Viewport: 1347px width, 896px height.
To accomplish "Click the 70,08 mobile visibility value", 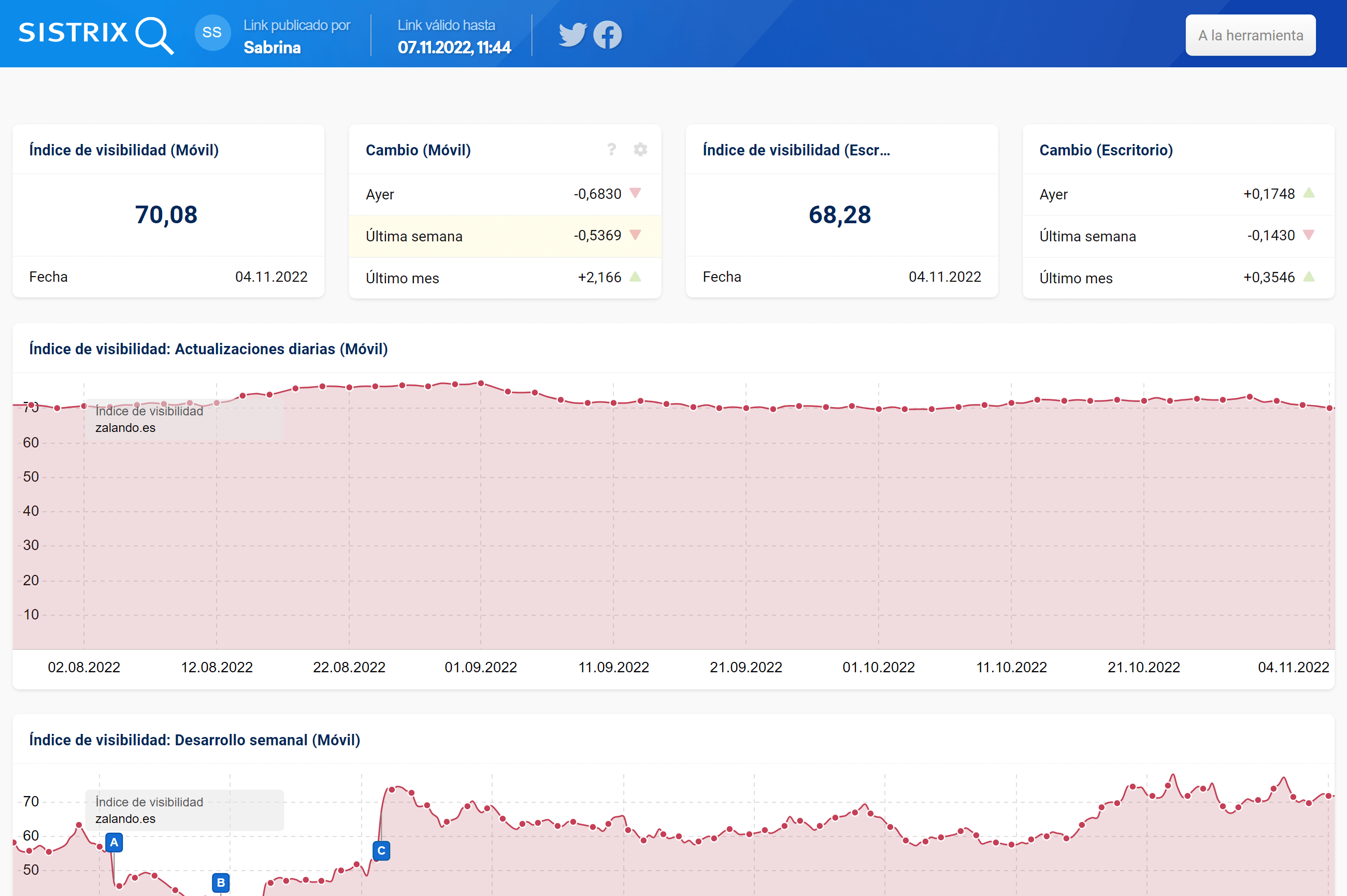I will click(166, 215).
